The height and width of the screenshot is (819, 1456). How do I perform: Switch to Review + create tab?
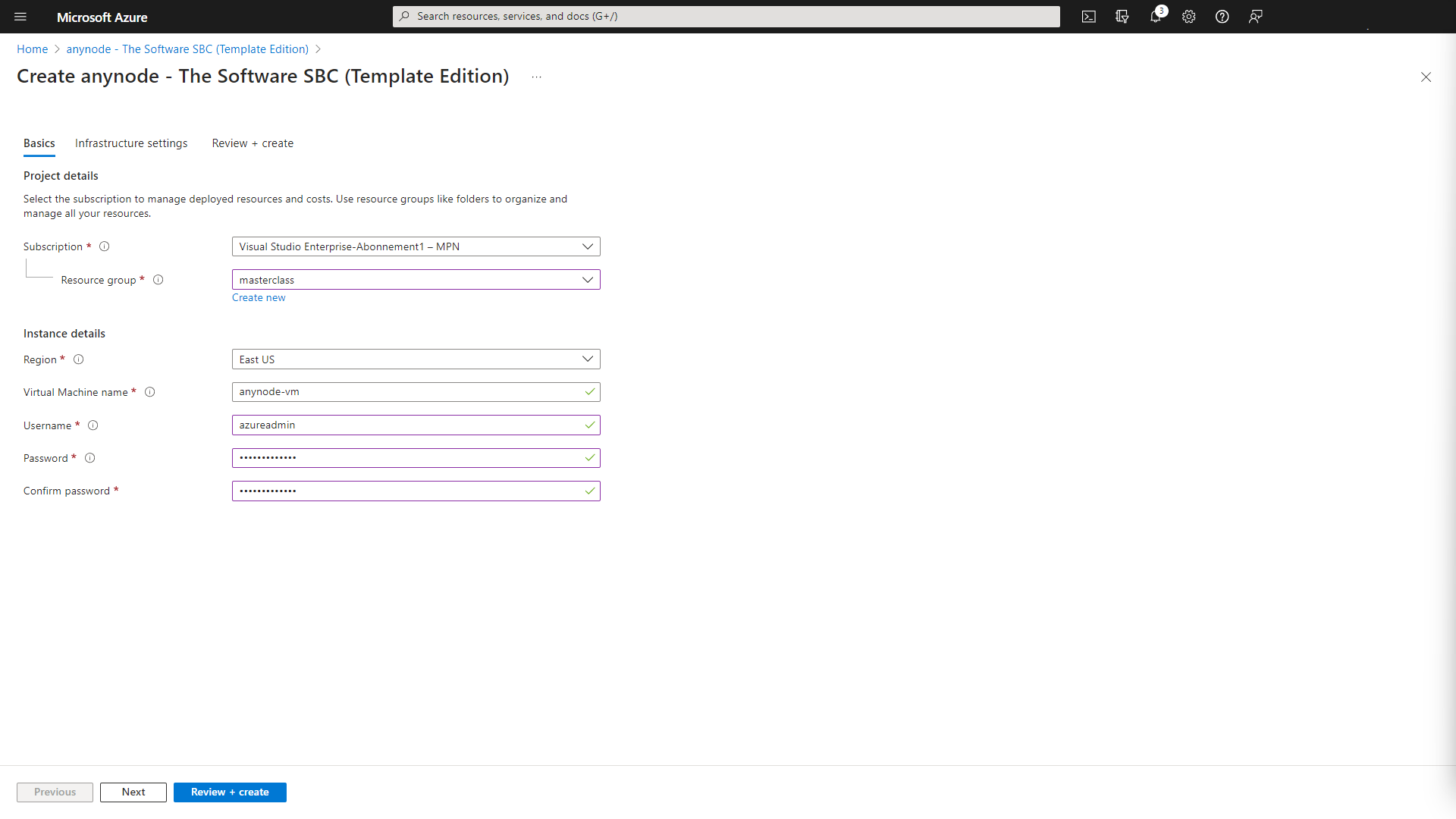[252, 143]
